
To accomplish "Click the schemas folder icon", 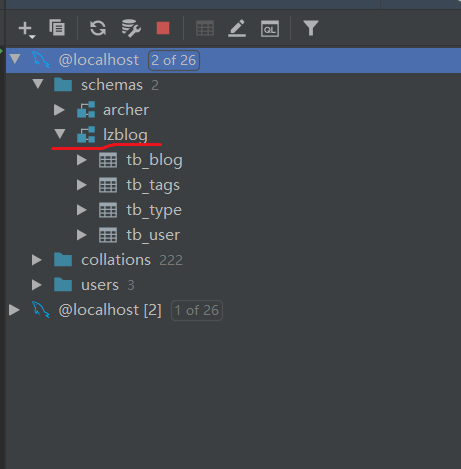I will point(63,85).
